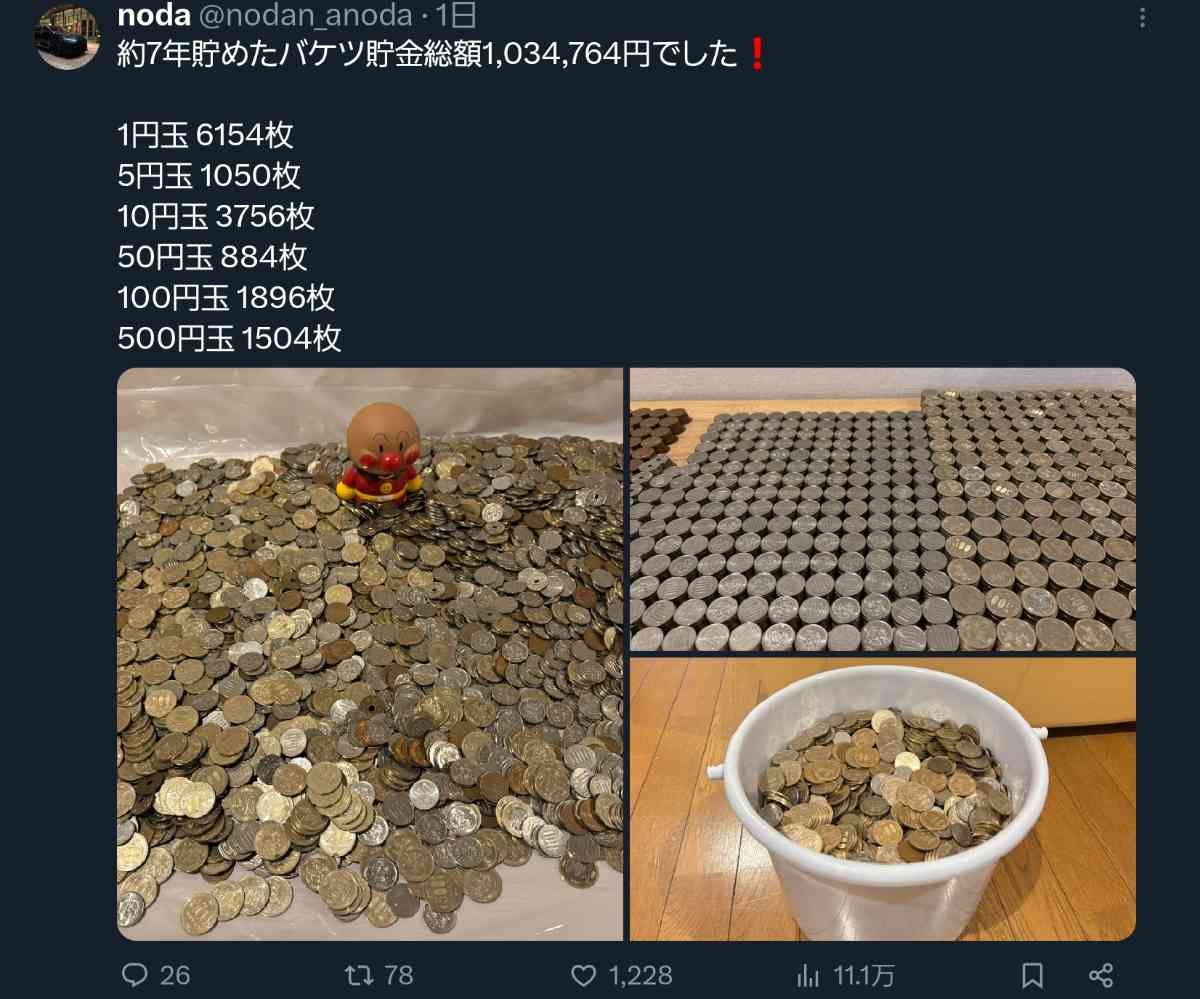Click the like count 1,228
1200x999 pixels.
click(x=640, y=974)
